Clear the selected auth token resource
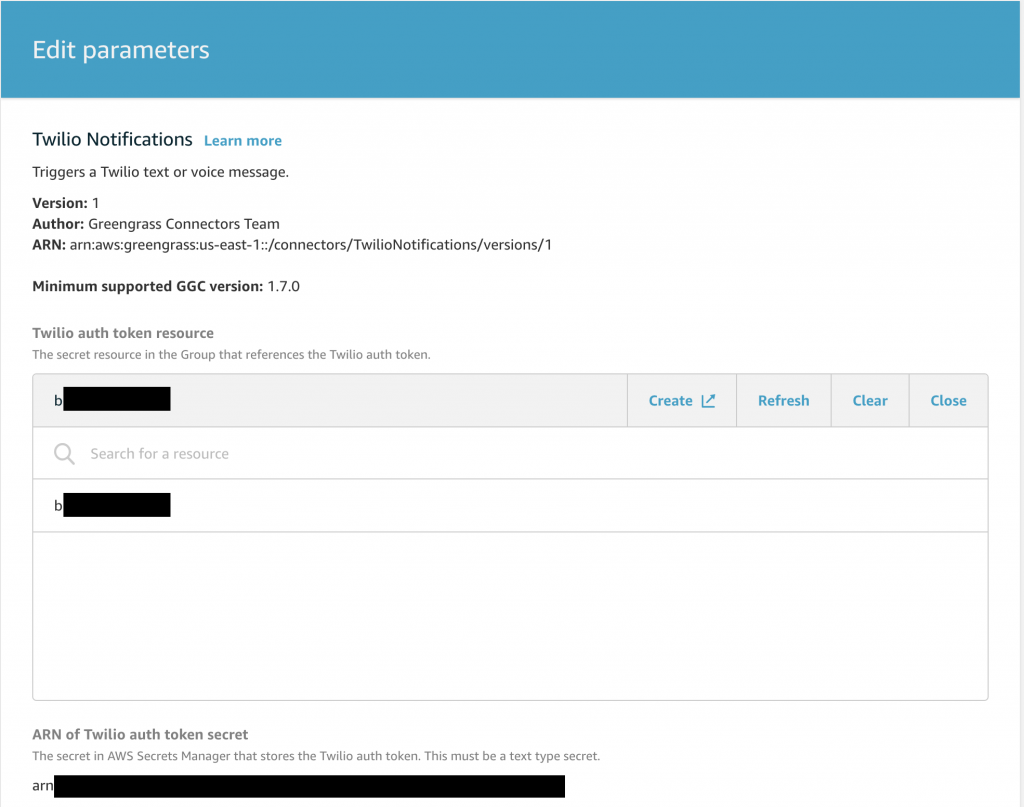The width and height of the screenshot is (1024, 807). pos(869,400)
